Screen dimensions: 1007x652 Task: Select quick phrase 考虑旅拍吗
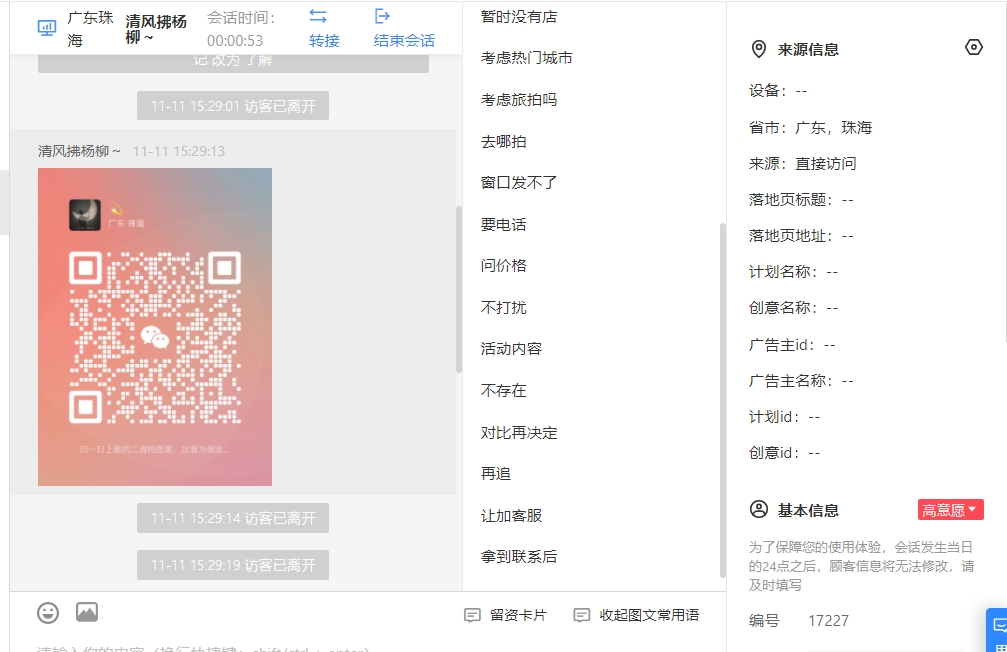point(519,100)
